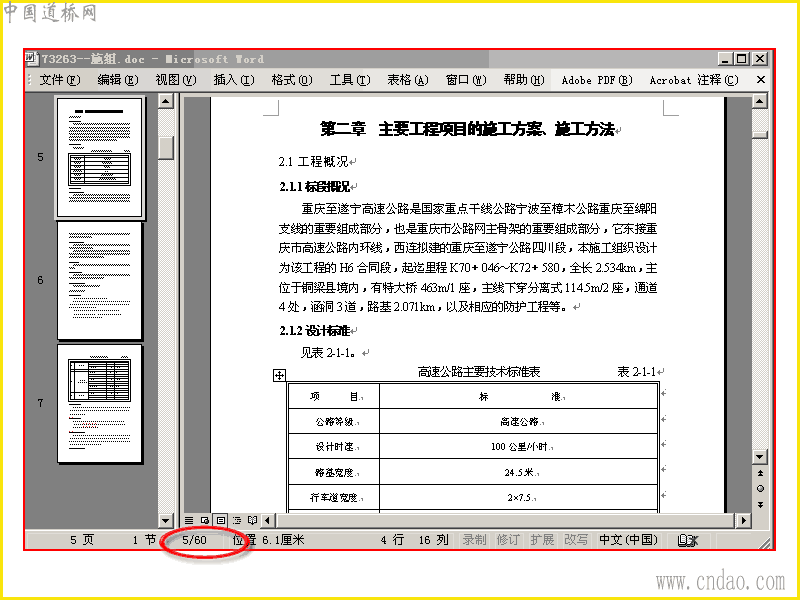Viewport: 800px width, 600px height.
Task: Open the 文件(F) menu
Action: [x=60, y=80]
